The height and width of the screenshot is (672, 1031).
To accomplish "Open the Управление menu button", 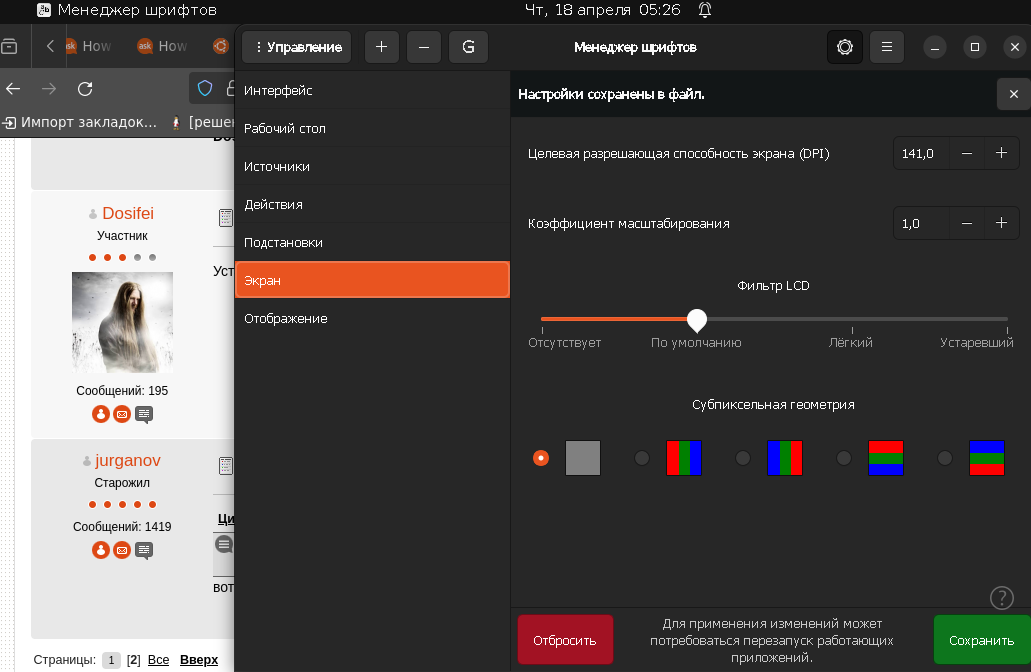I will [297, 47].
